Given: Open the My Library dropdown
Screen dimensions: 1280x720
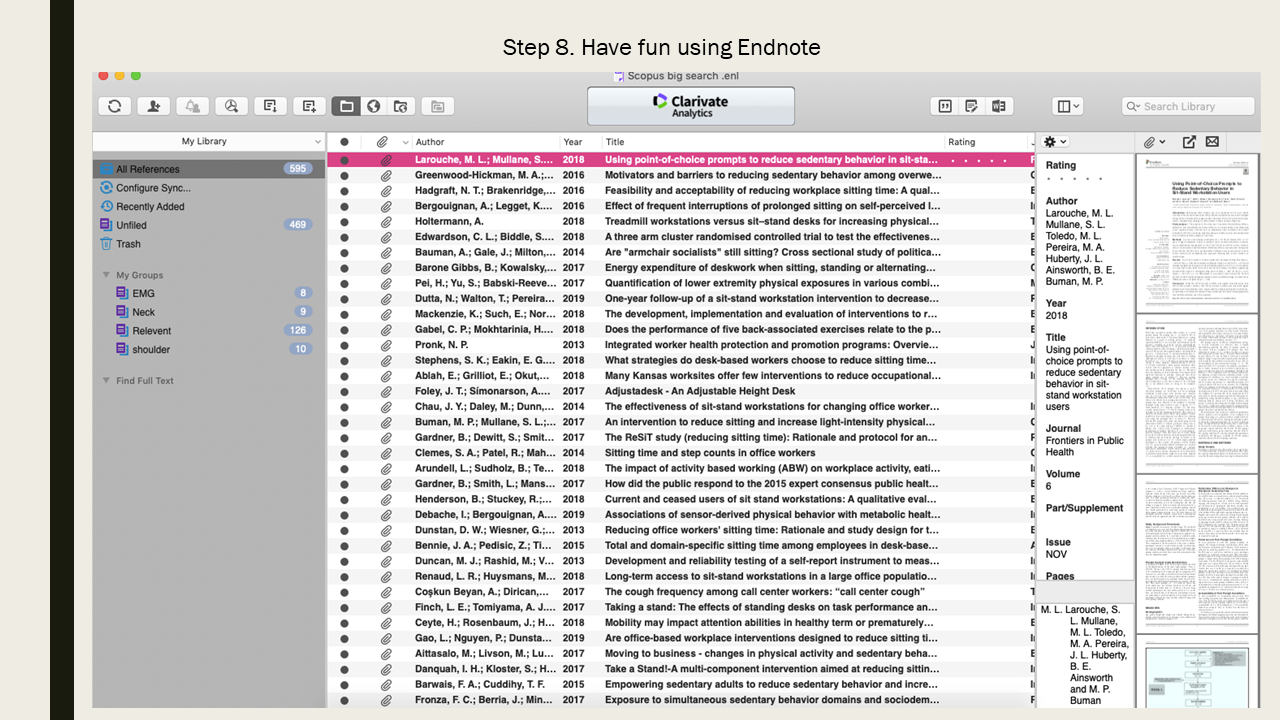Looking at the screenshot, I should [x=209, y=141].
